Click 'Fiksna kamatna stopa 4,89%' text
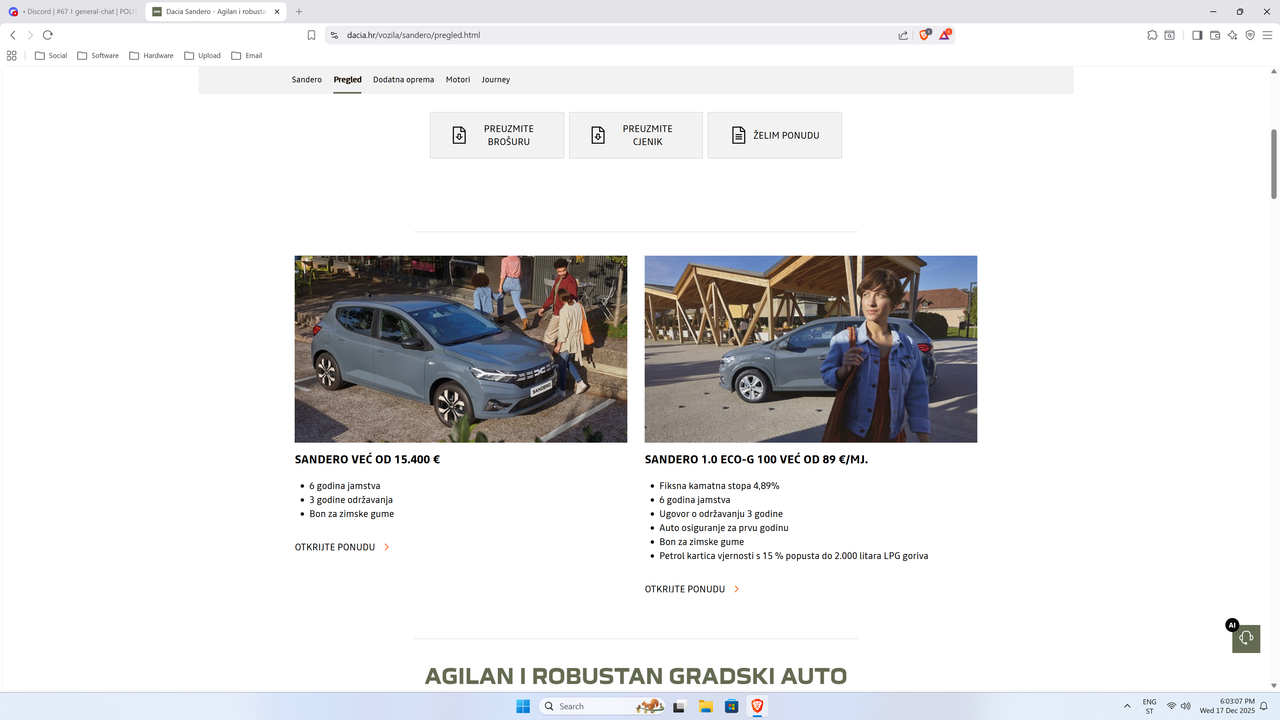This screenshot has width=1280, height=720. coord(719,486)
